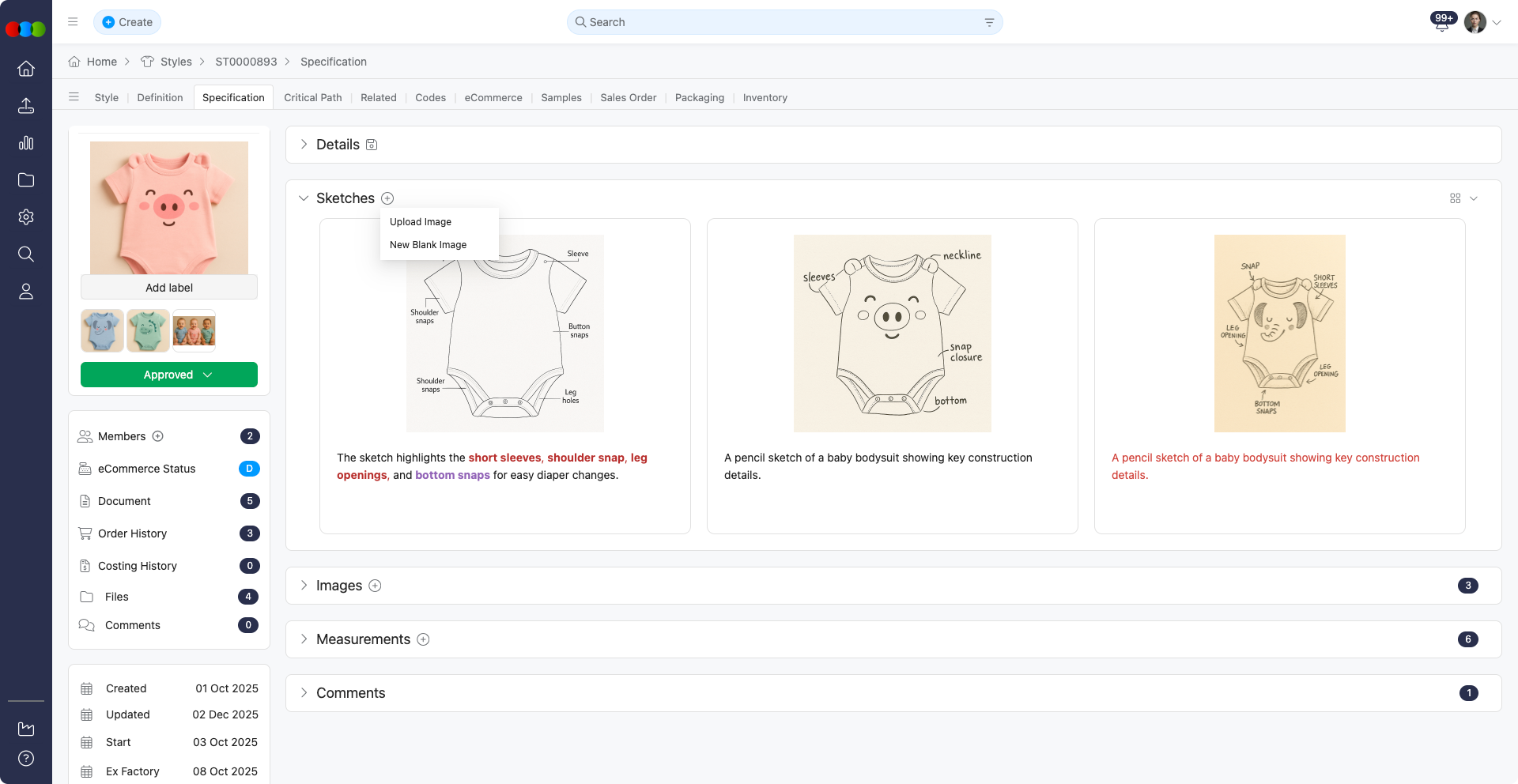The height and width of the screenshot is (784, 1518).
Task: Open the grid view toggle in Sketches header
Action: click(1456, 198)
